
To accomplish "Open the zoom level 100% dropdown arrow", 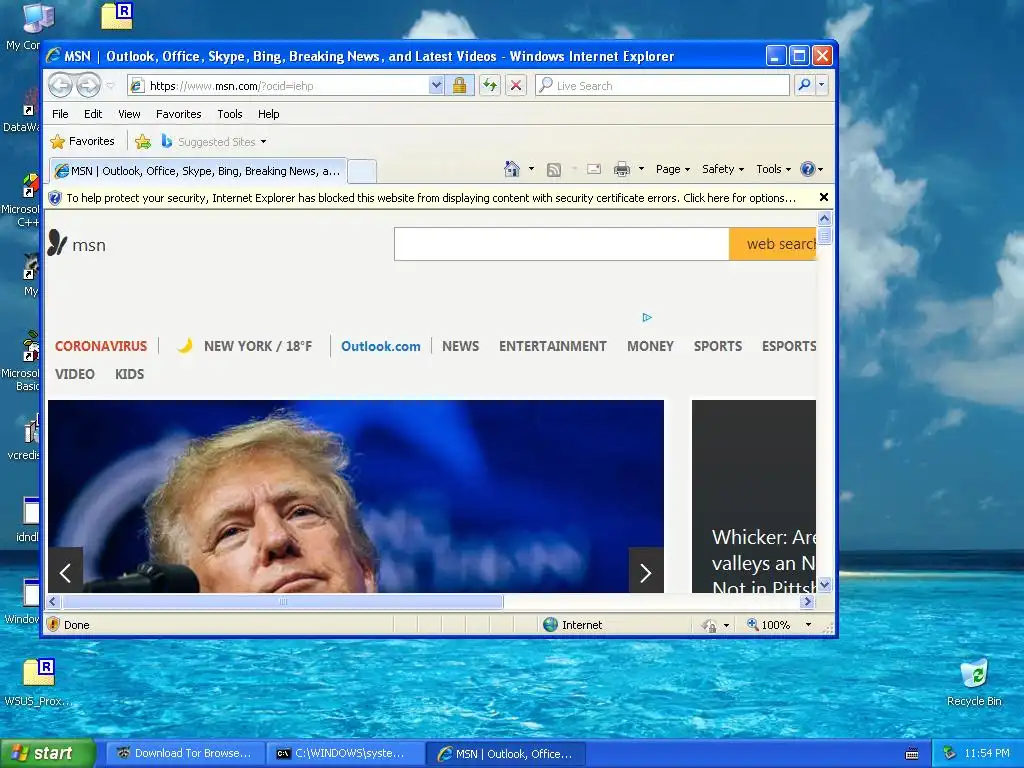I will [x=808, y=624].
